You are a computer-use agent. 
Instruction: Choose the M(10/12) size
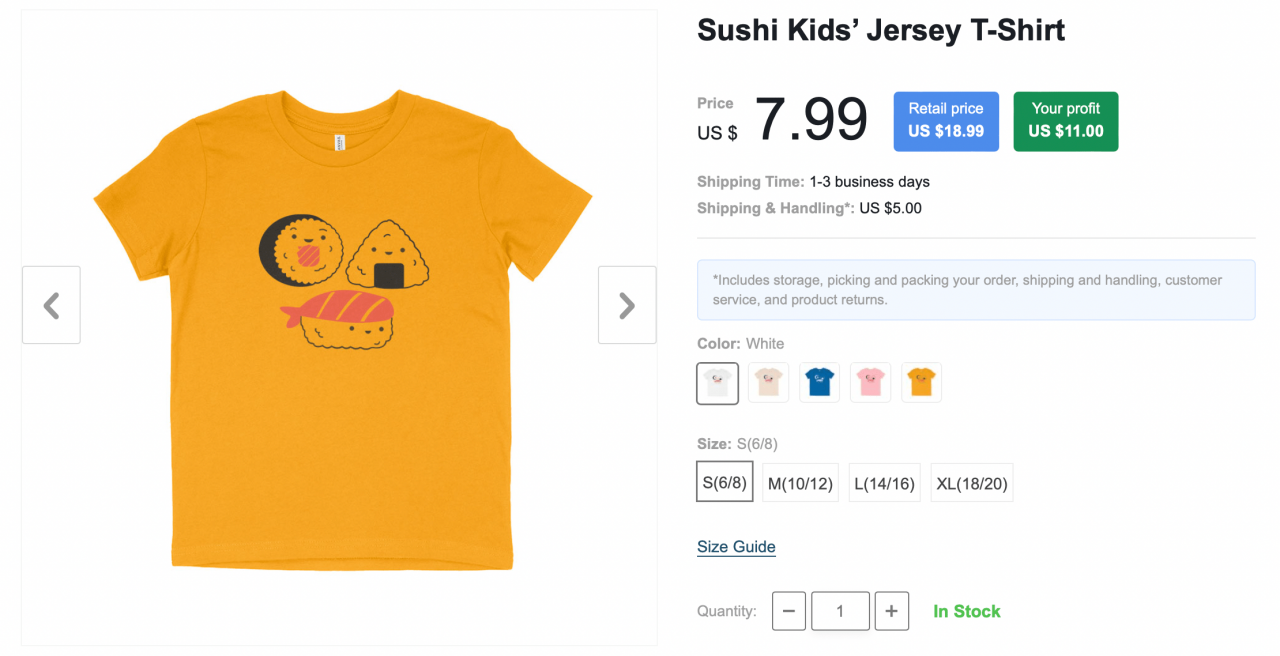(x=800, y=481)
